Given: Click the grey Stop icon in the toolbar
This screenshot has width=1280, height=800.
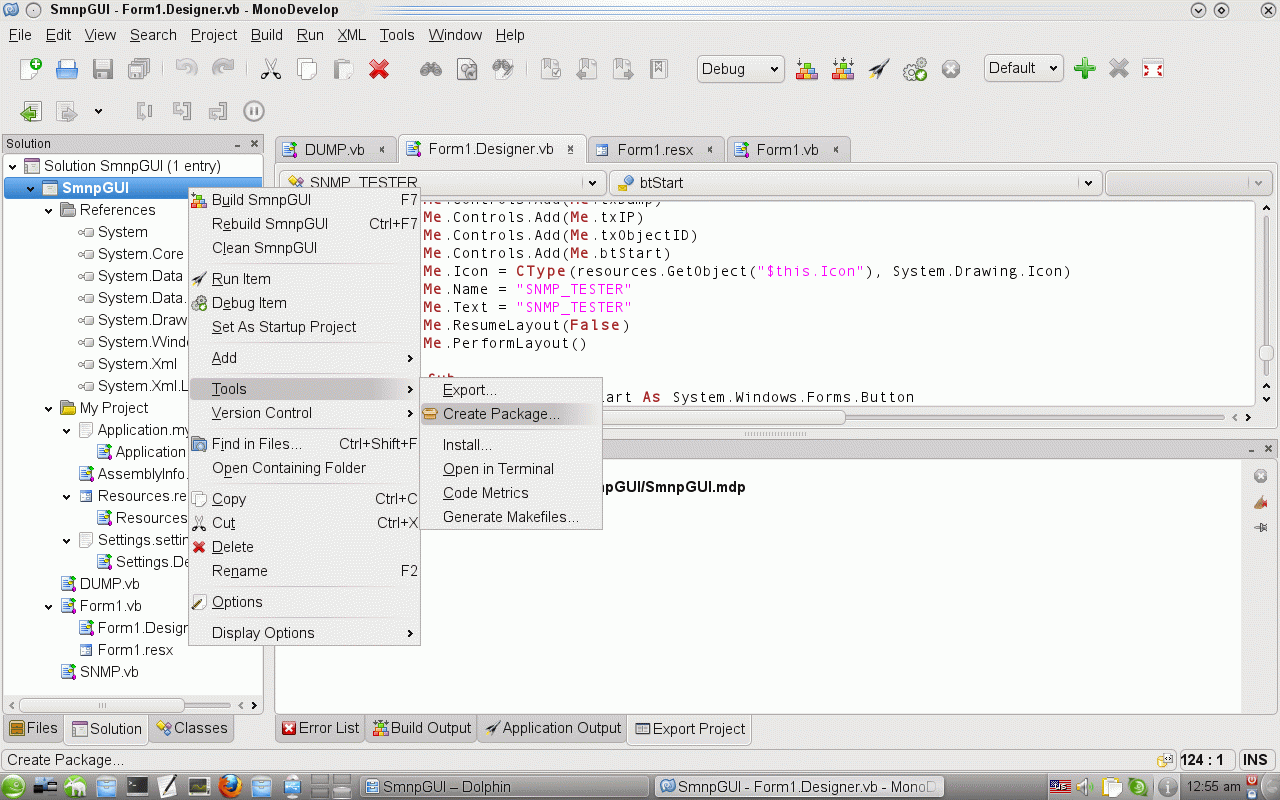Looking at the screenshot, I should click(x=951, y=69).
